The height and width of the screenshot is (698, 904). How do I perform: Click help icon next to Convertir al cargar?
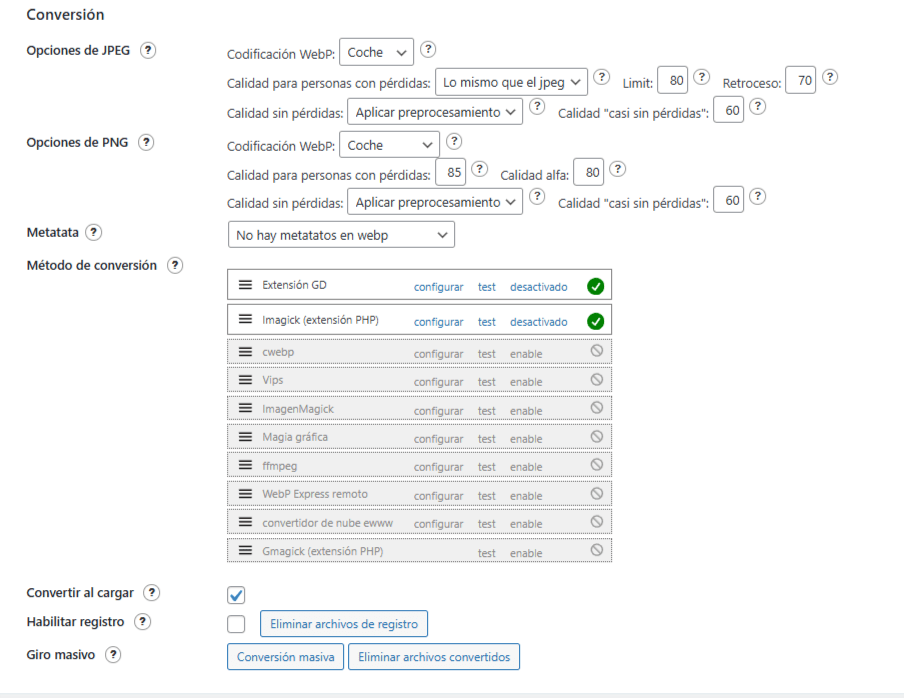click(151, 592)
